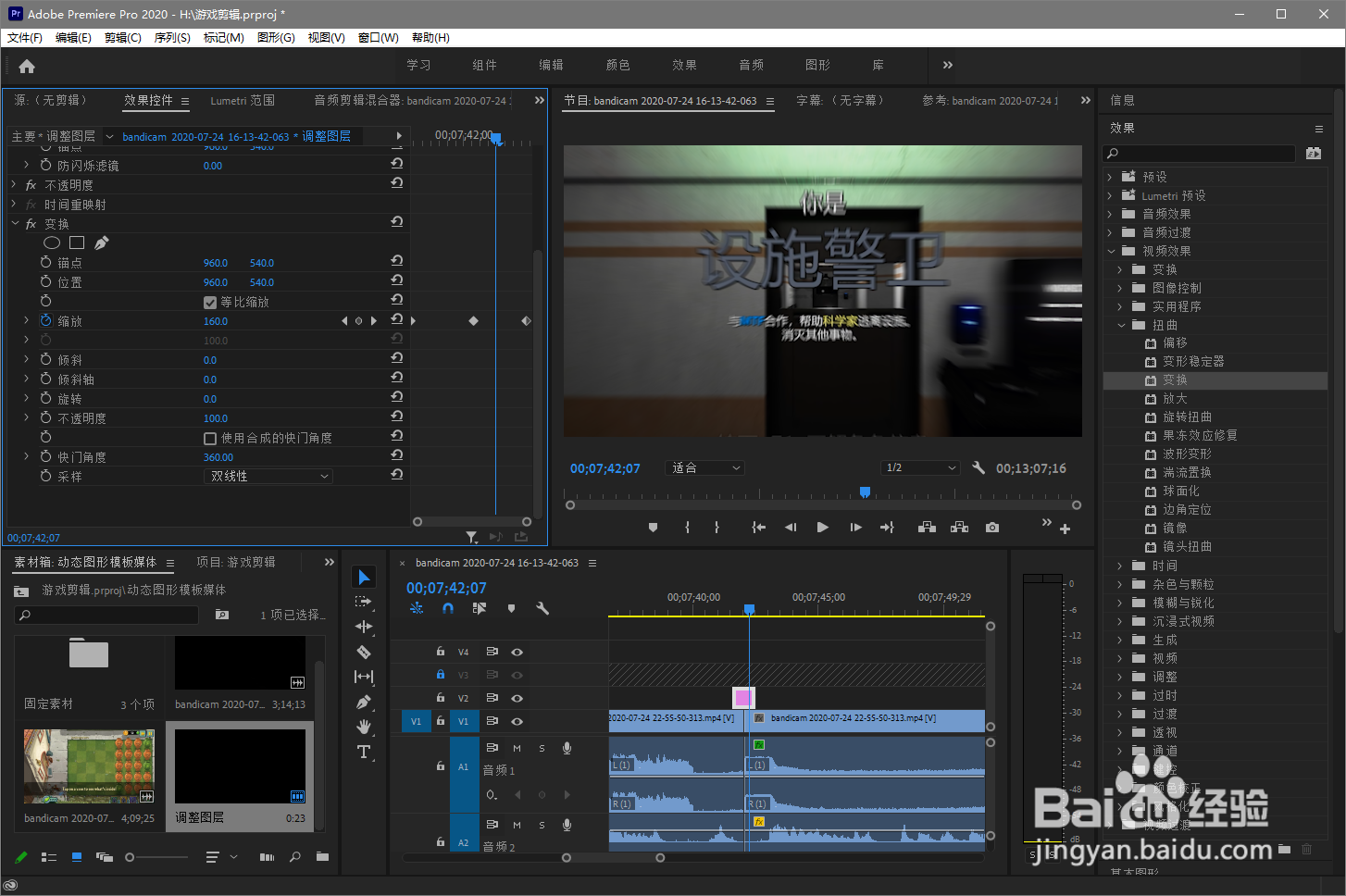Click 缩放 value 160.0
1346x896 pixels.
216,321
